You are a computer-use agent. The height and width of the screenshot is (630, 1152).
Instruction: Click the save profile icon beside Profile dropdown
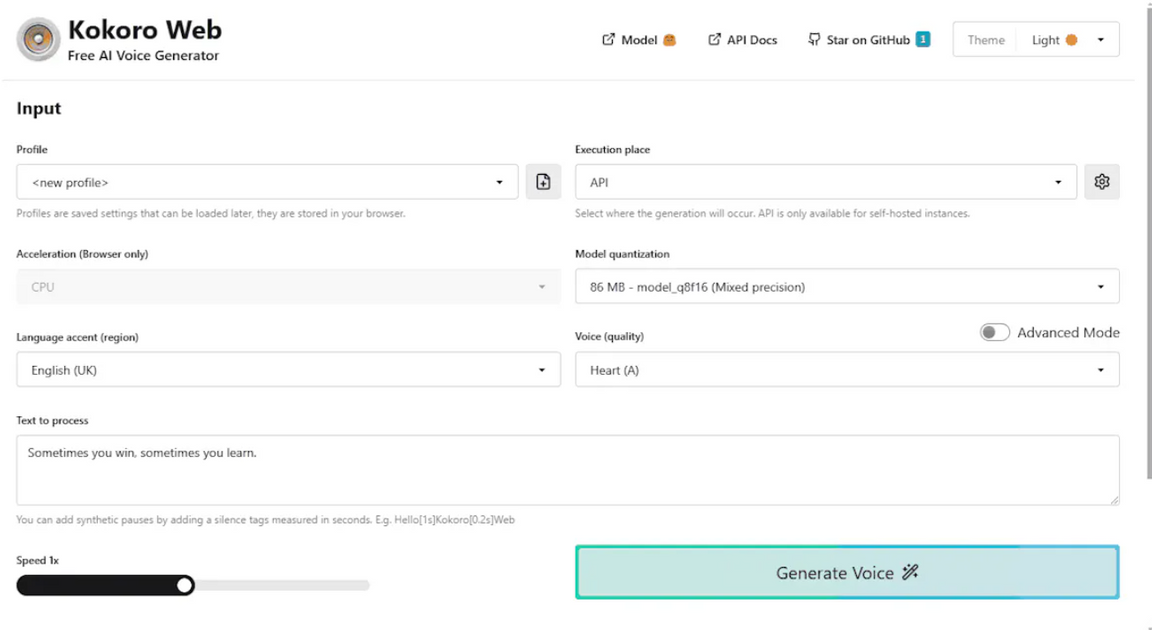(543, 181)
